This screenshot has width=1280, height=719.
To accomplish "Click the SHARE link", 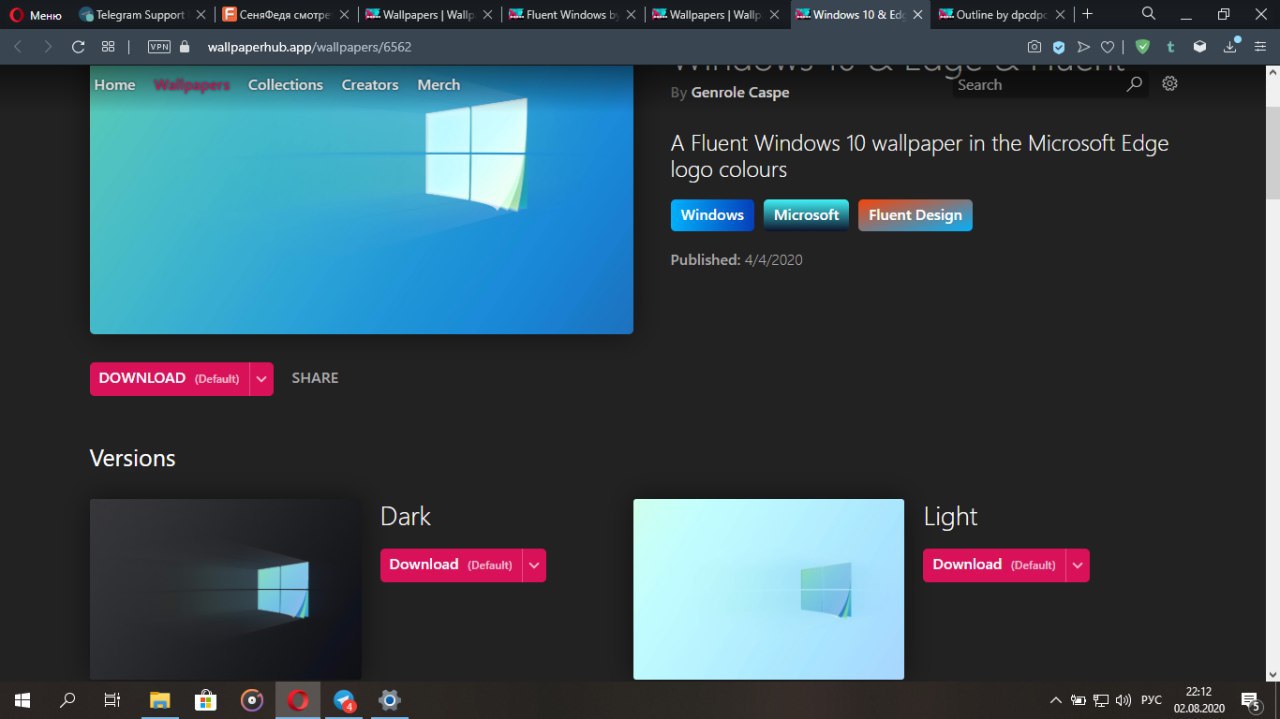I will (x=315, y=378).
